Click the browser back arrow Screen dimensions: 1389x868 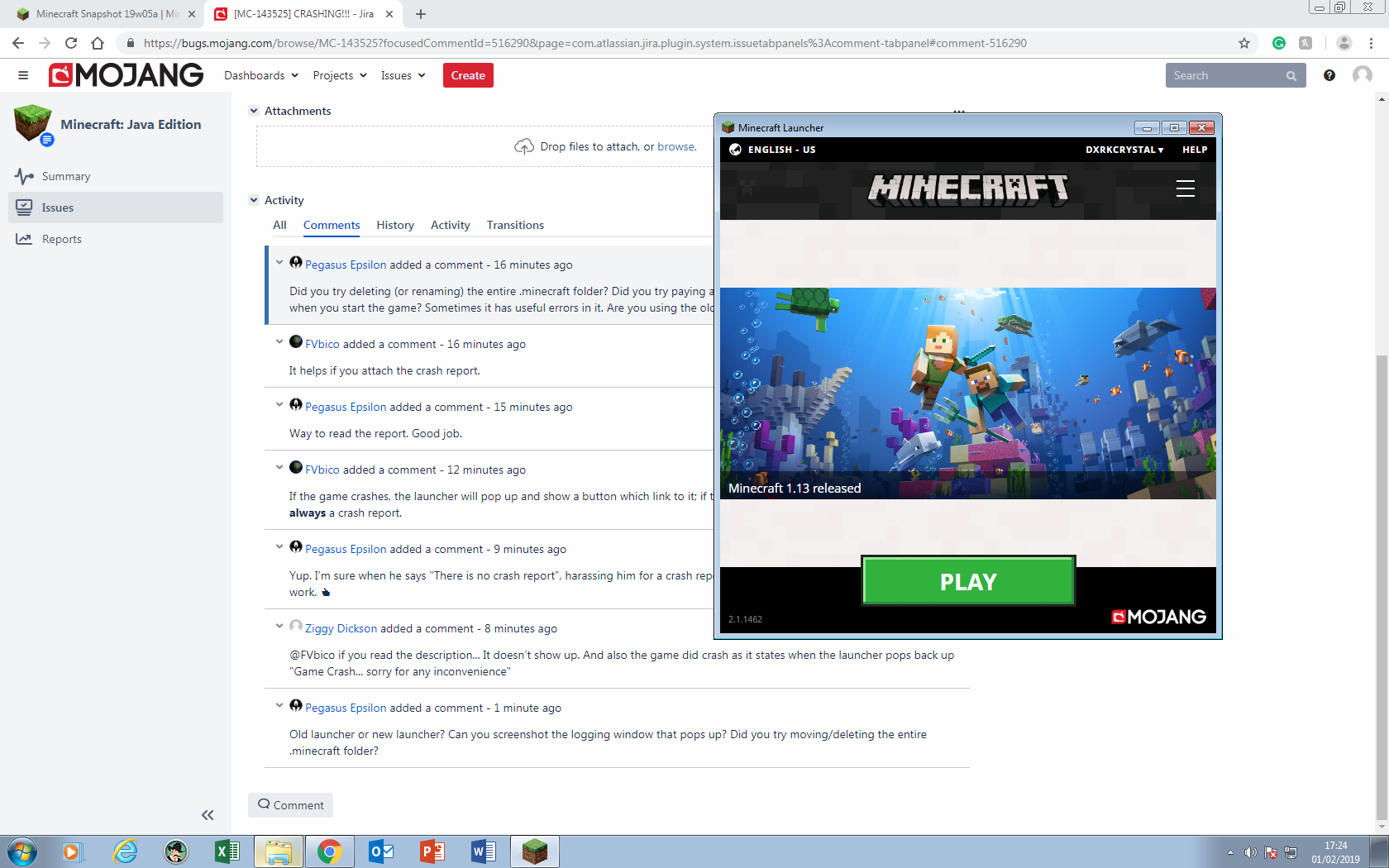click(x=18, y=43)
